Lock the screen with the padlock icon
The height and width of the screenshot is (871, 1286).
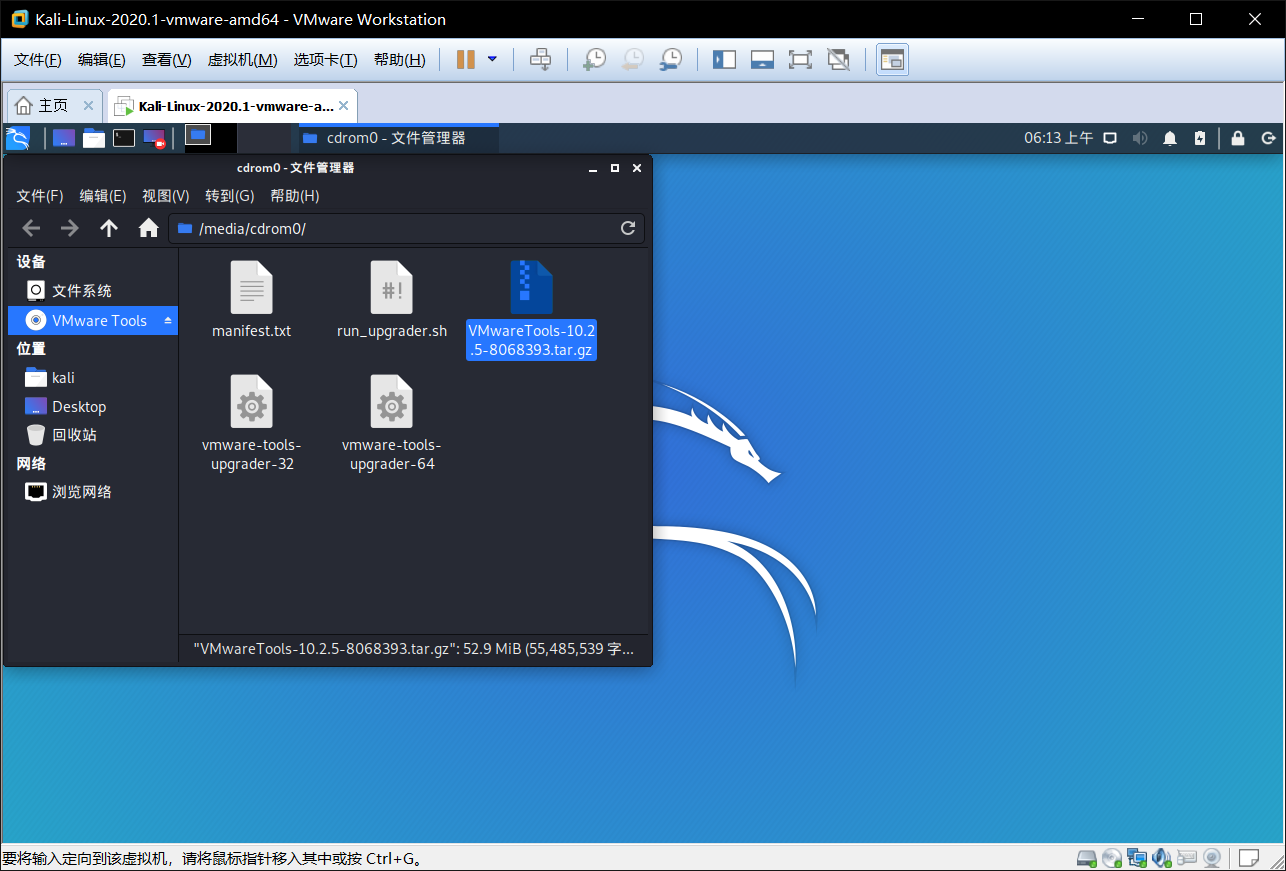click(1238, 138)
